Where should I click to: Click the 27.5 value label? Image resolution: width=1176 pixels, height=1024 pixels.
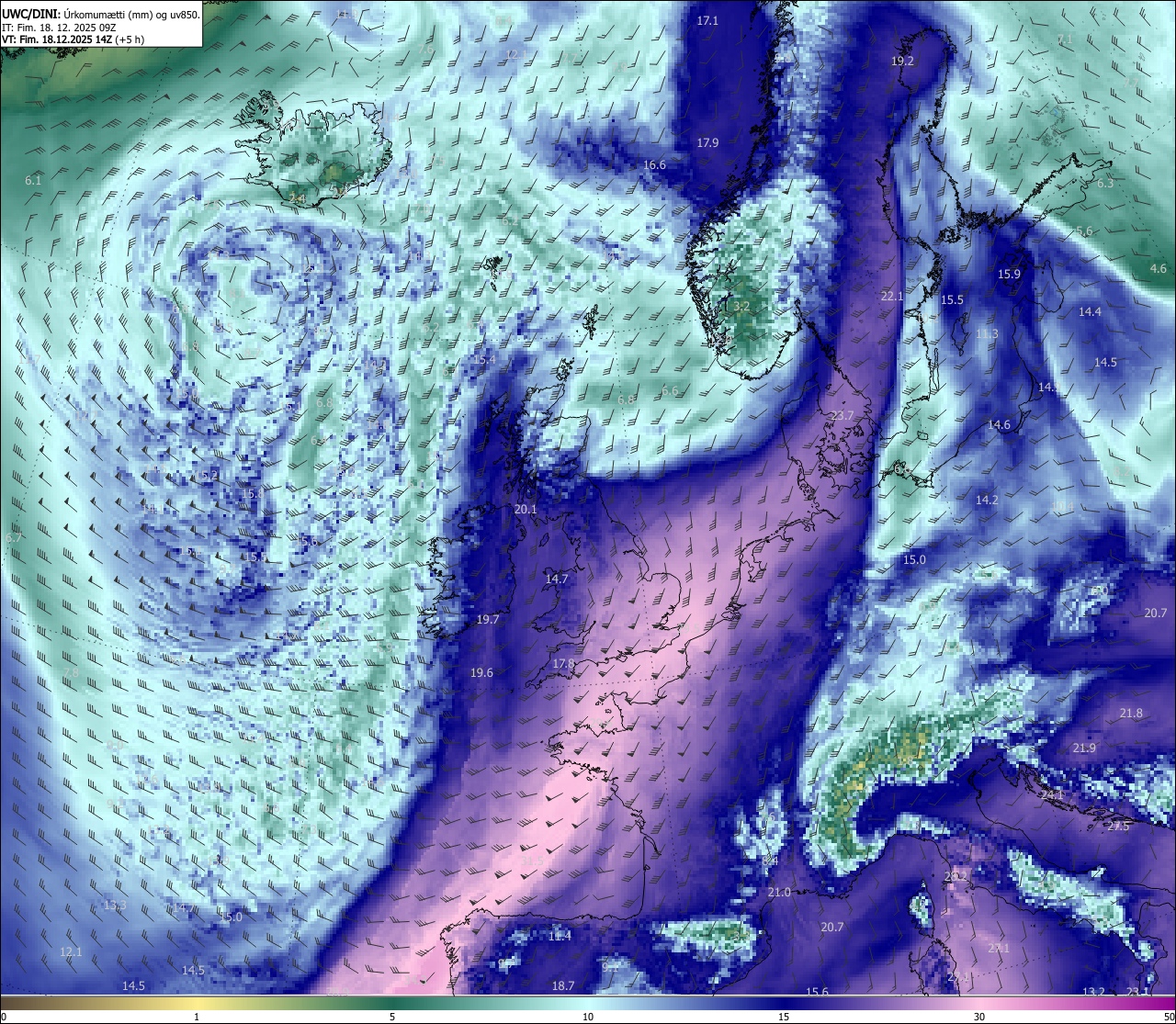1118,826
